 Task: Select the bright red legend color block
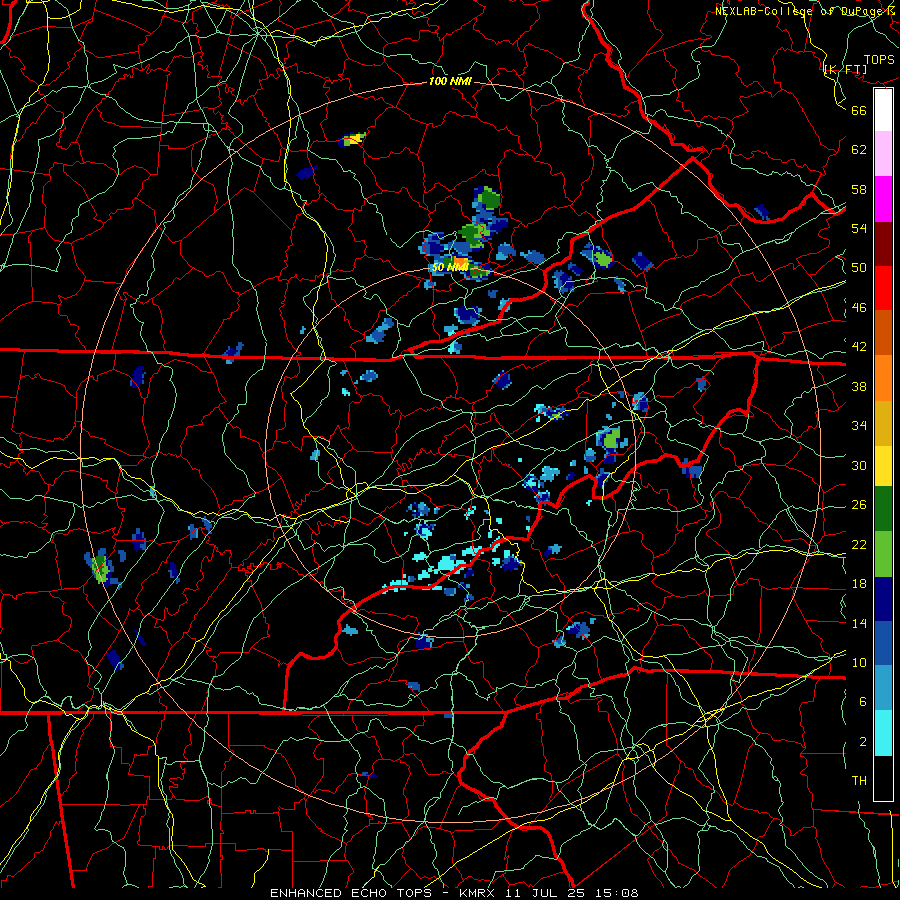(x=883, y=288)
